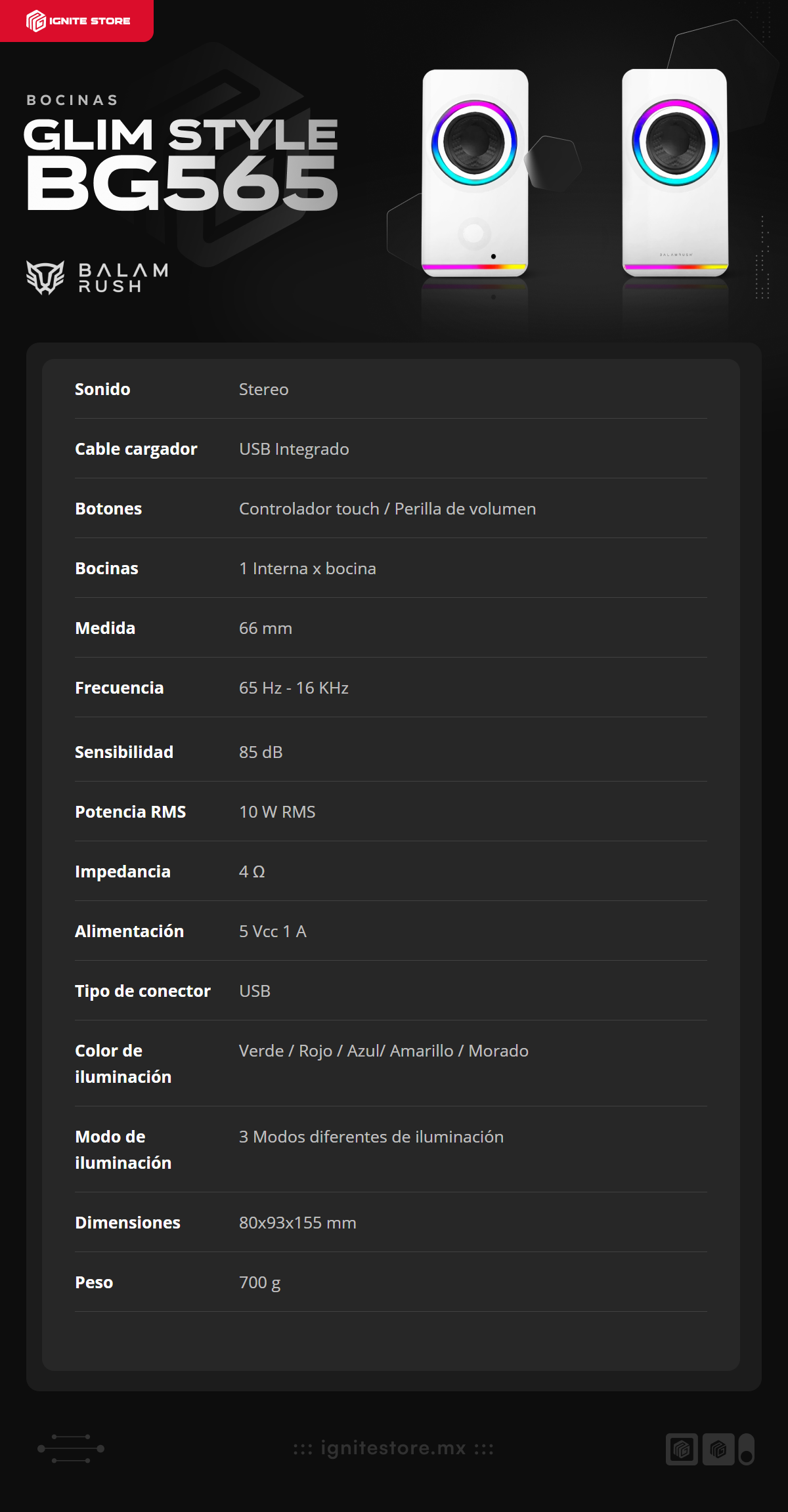Open the ignitestore.mx link

click(393, 1448)
